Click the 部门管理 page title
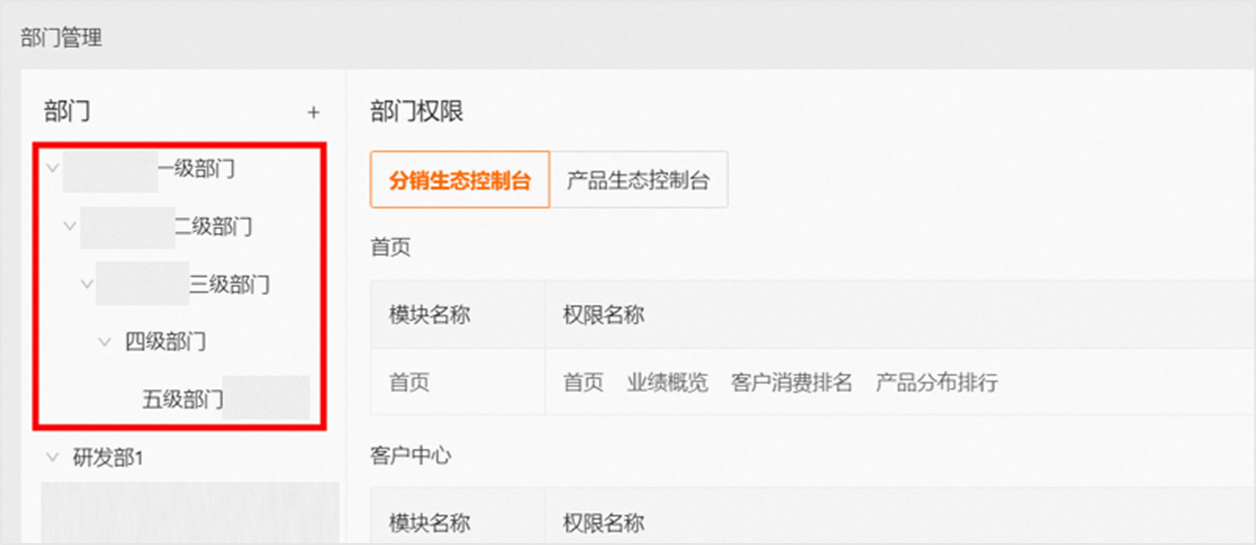The width and height of the screenshot is (1256, 545). point(61,38)
